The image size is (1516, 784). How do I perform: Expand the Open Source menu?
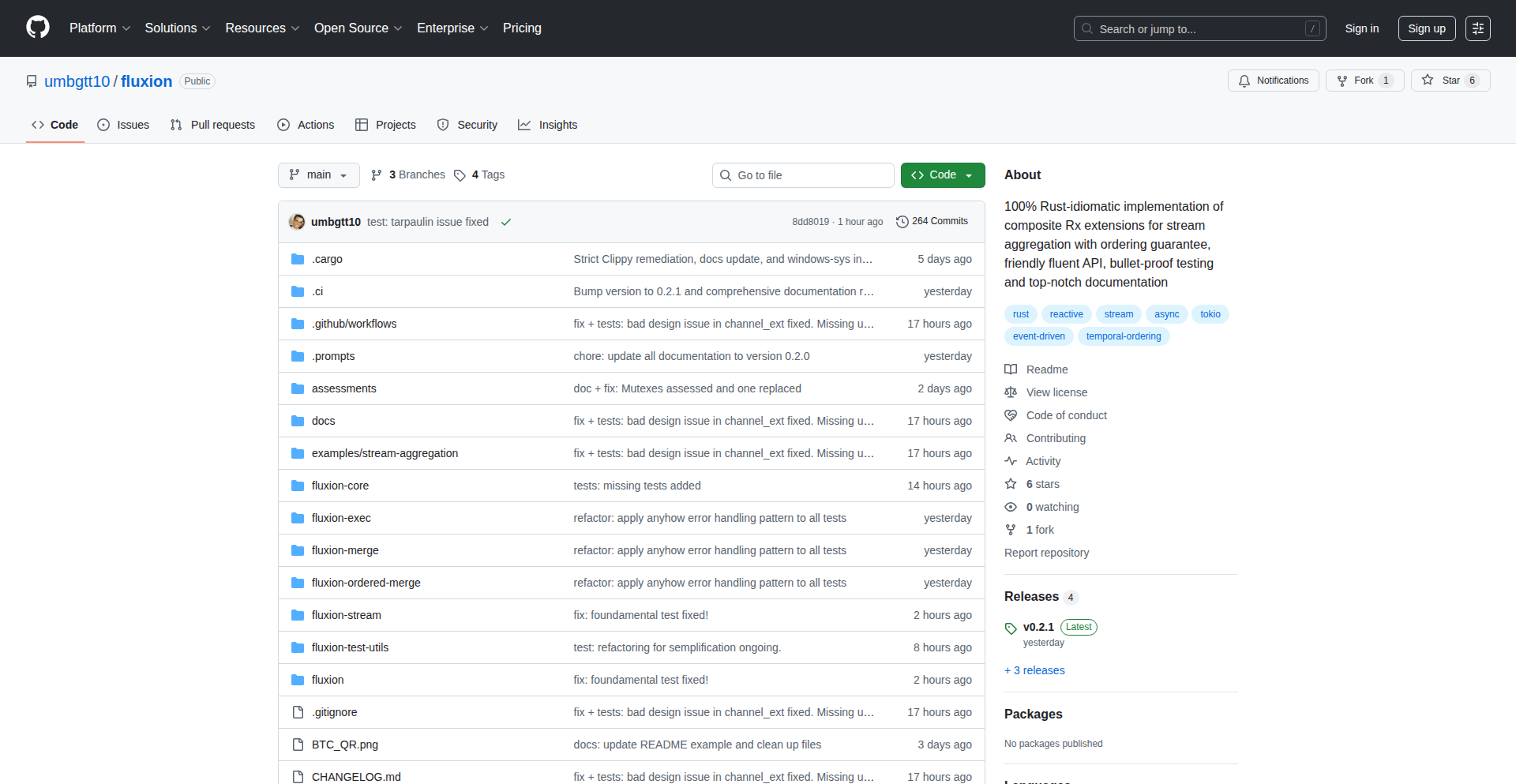point(358,28)
